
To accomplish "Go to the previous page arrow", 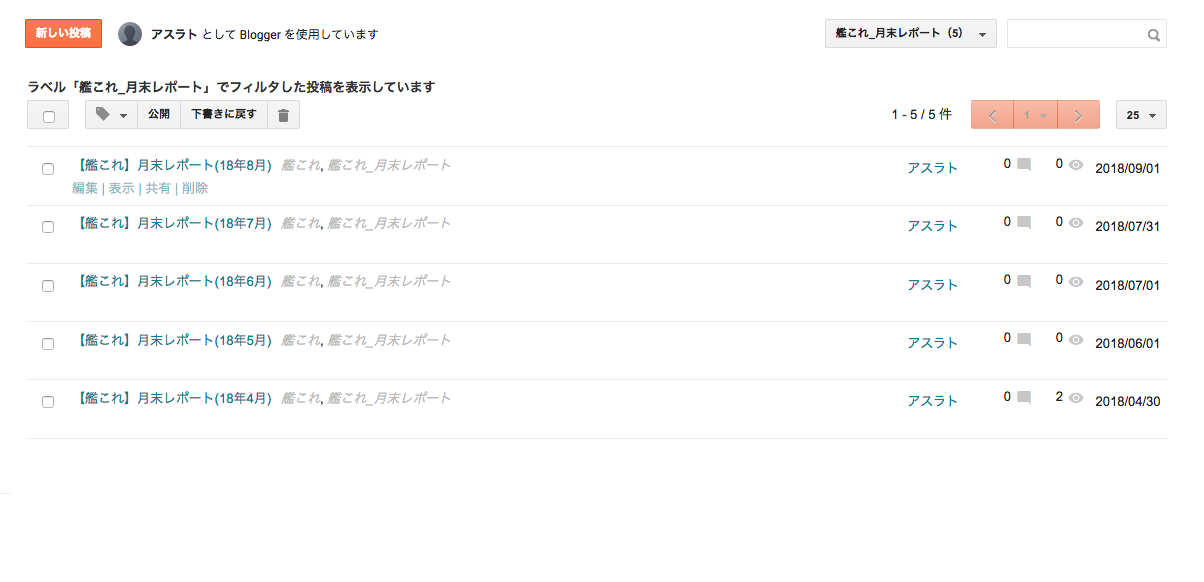I will (x=992, y=115).
